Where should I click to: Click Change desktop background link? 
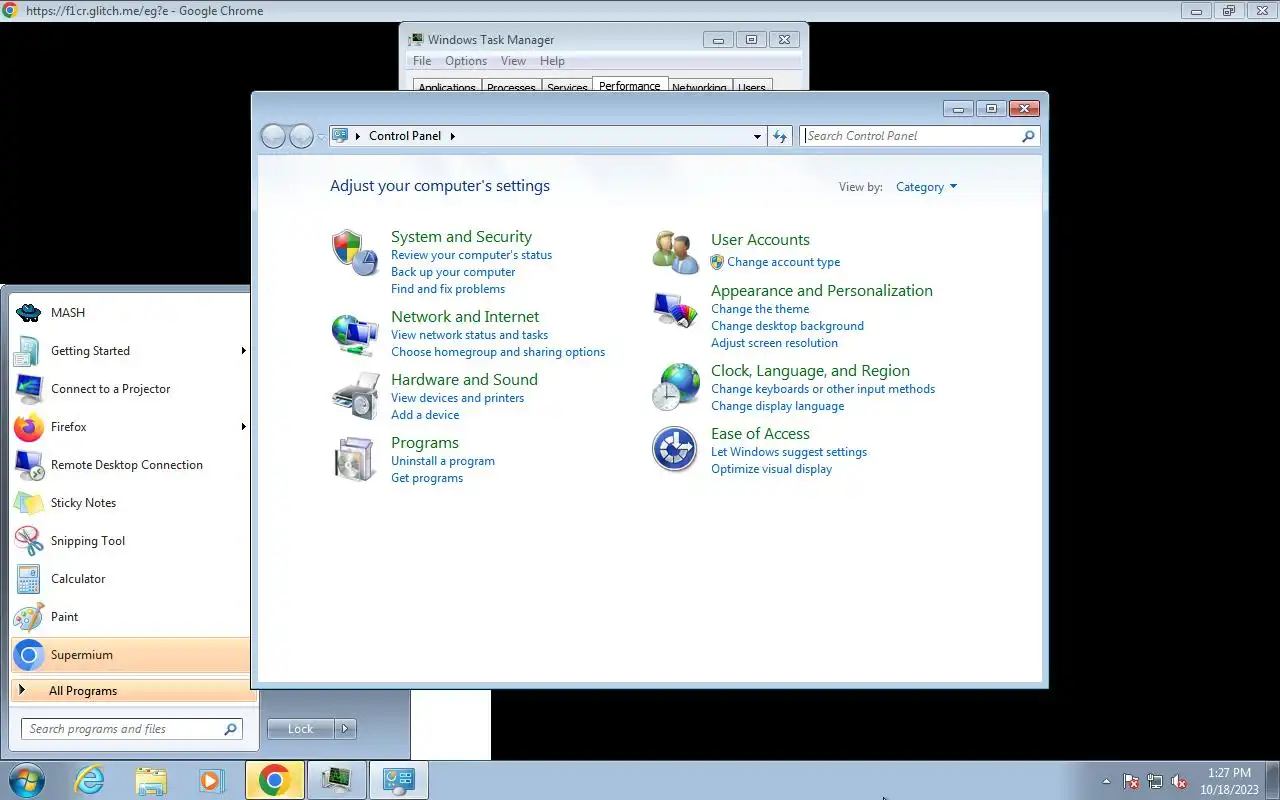(x=787, y=326)
